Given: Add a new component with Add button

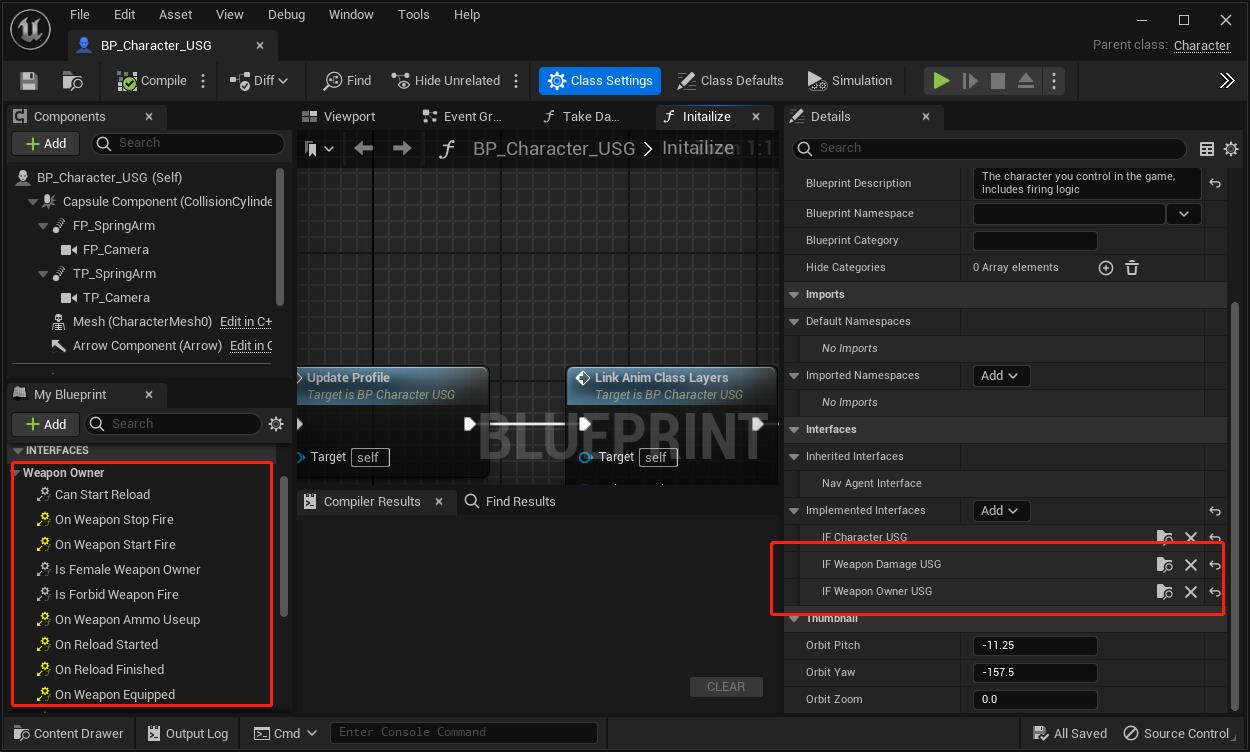Looking at the screenshot, I should tap(45, 144).
